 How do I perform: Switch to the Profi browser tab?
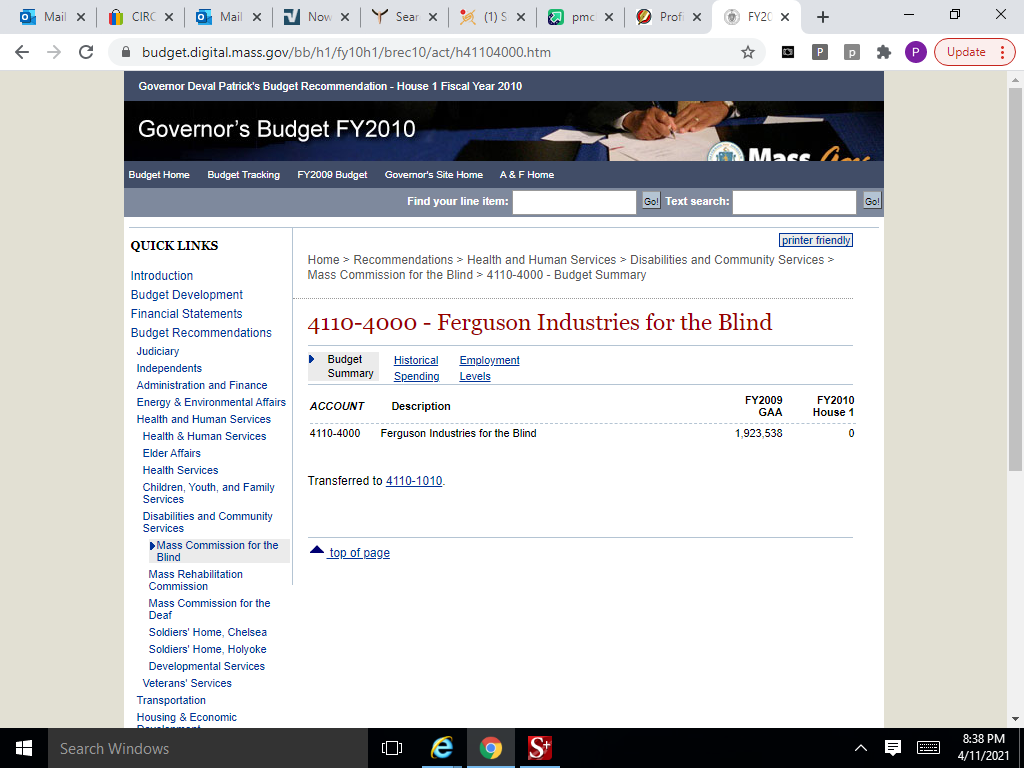click(x=669, y=18)
